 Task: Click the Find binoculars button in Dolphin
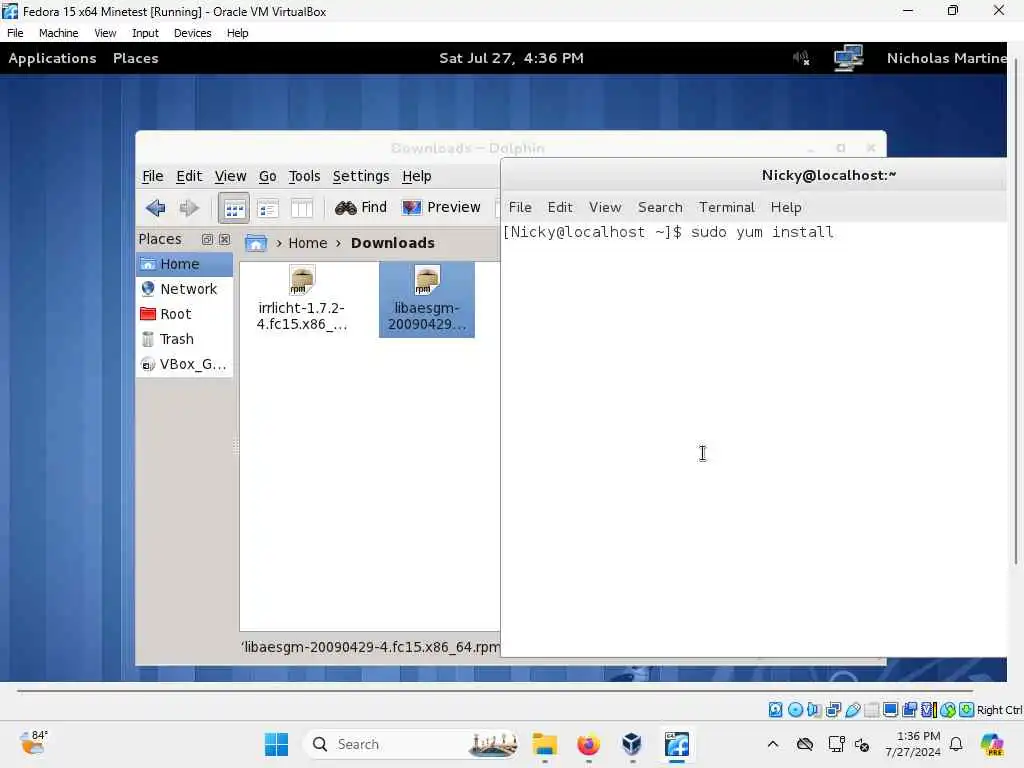(x=360, y=208)
